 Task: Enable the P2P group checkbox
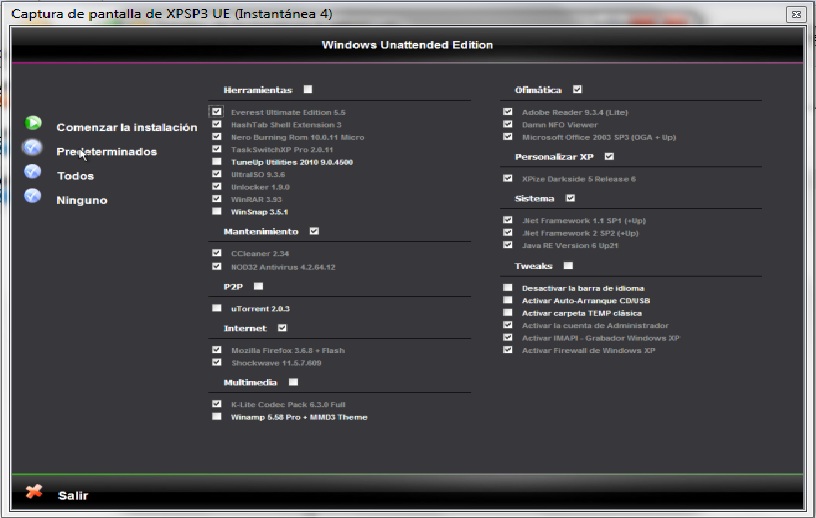point(258,286)
